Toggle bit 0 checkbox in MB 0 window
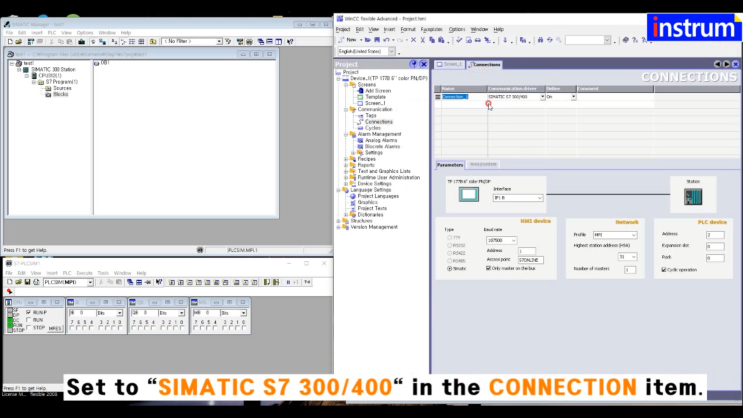 (x=244, y=327)
